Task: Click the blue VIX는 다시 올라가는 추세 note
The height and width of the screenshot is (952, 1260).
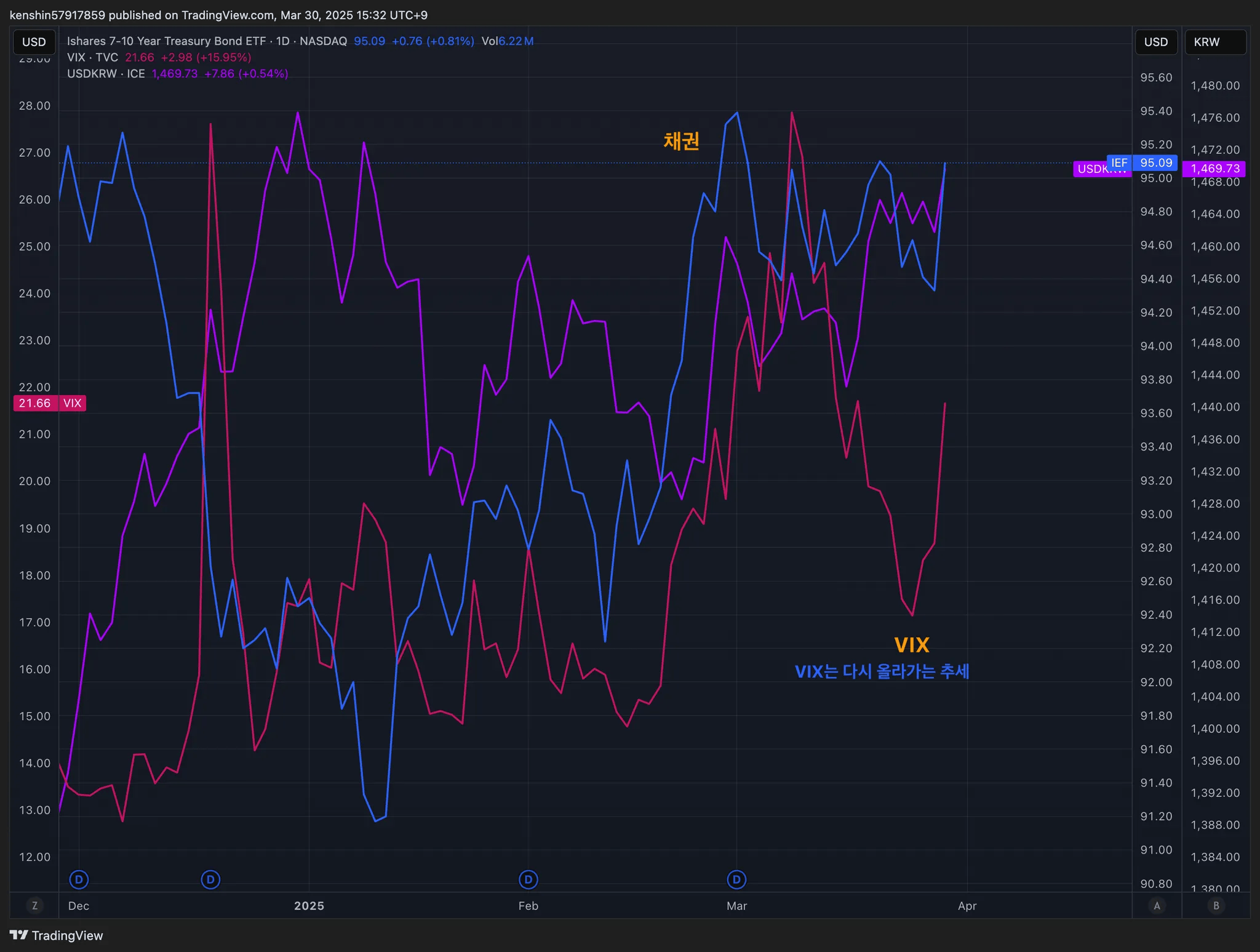Action: click(x=882, y=671)
